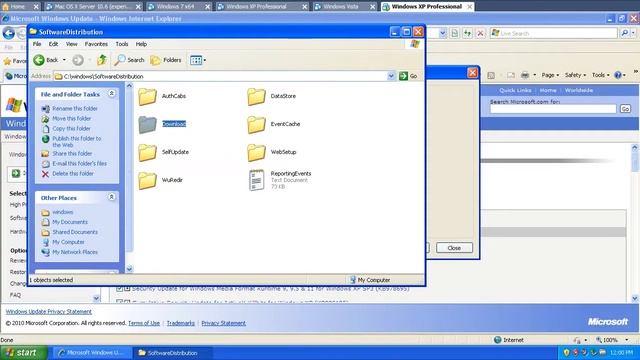Select the DataStore folder
This screenshot has width=640, height=360.
point(271,96)
